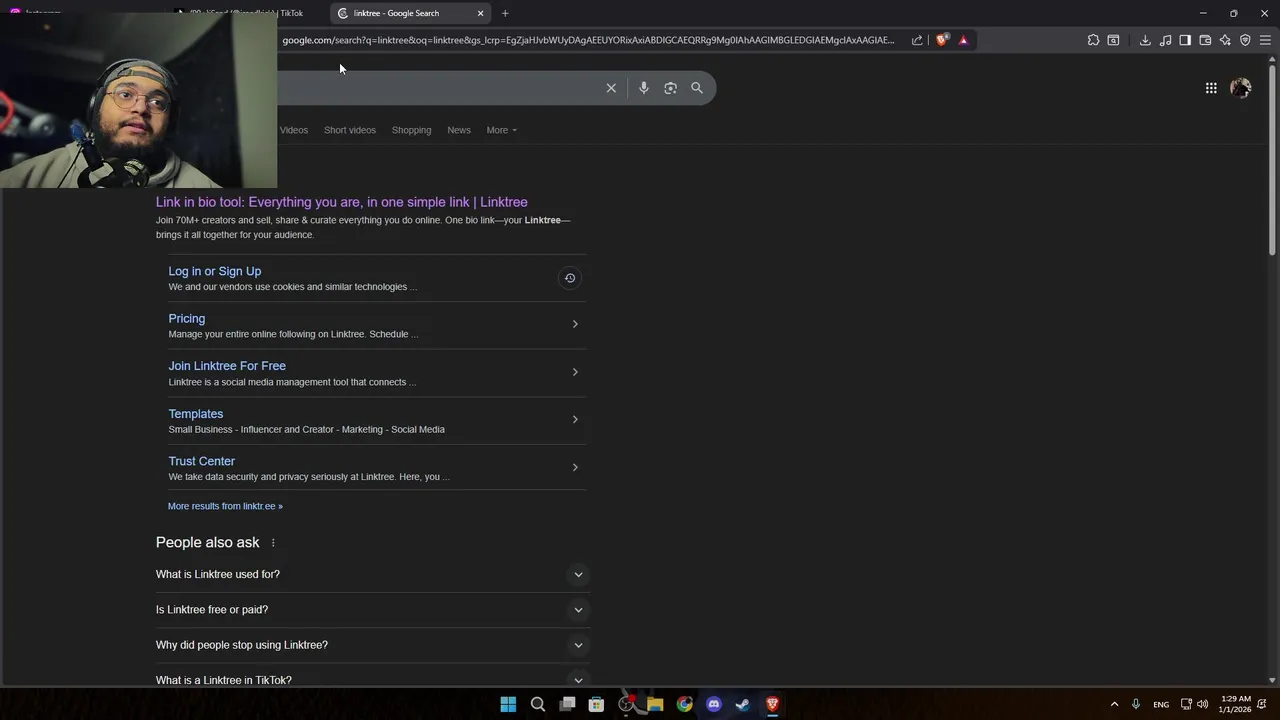Viewport: 1280px width, 720px height.
Task: Open the Linktree main result title
Action: pyautogui.click(x=342, y=202)
